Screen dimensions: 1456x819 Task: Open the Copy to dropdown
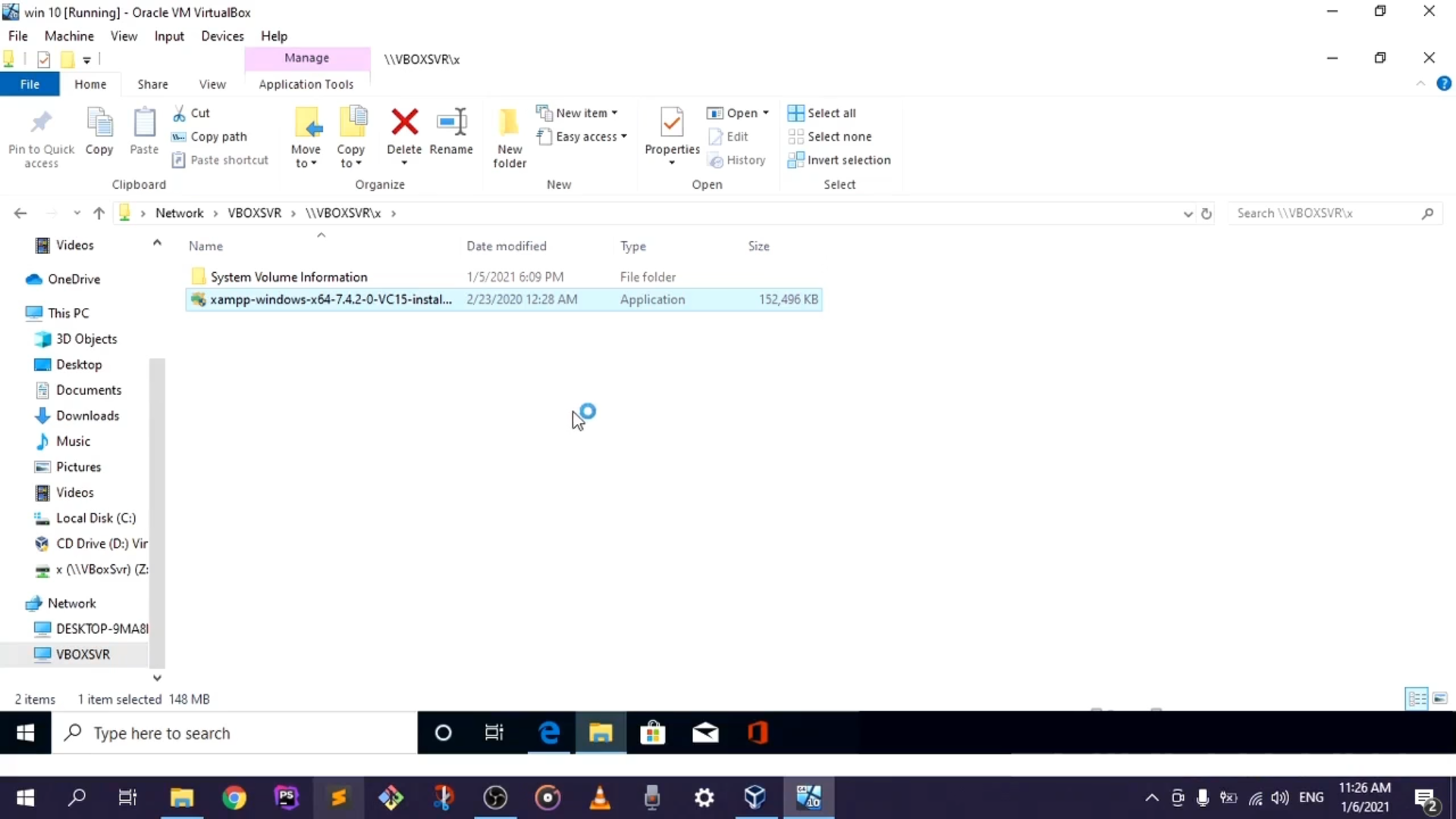[x=351, y=138]
